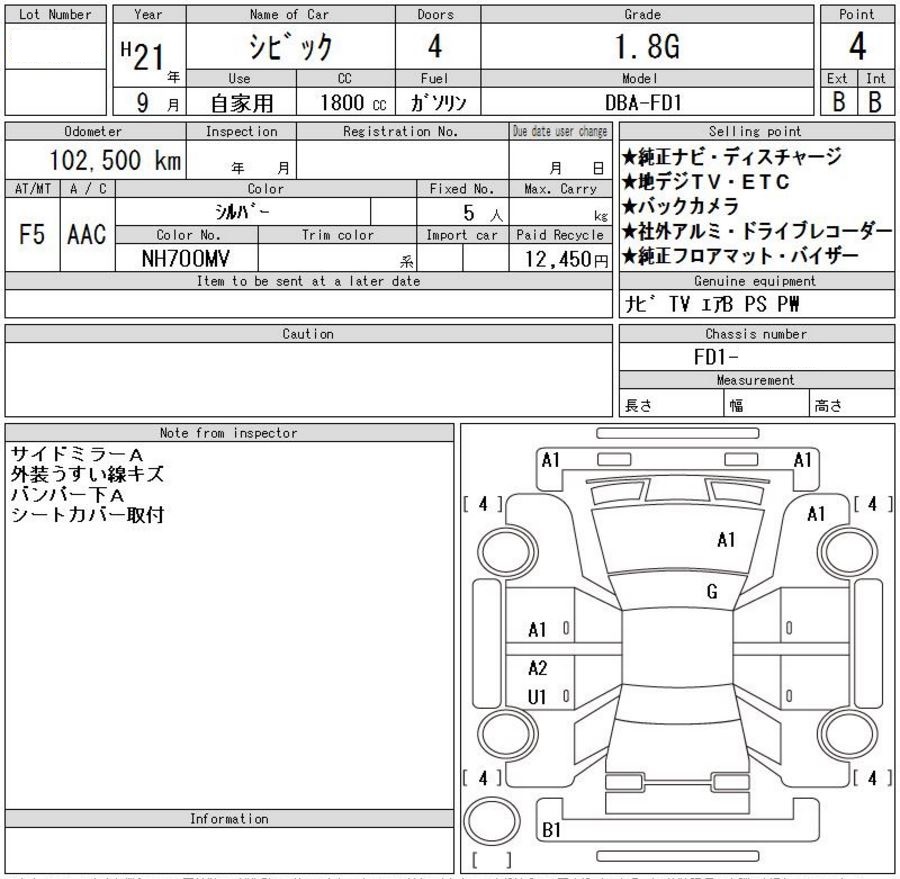Click the Selling point header

pos(757,131)
